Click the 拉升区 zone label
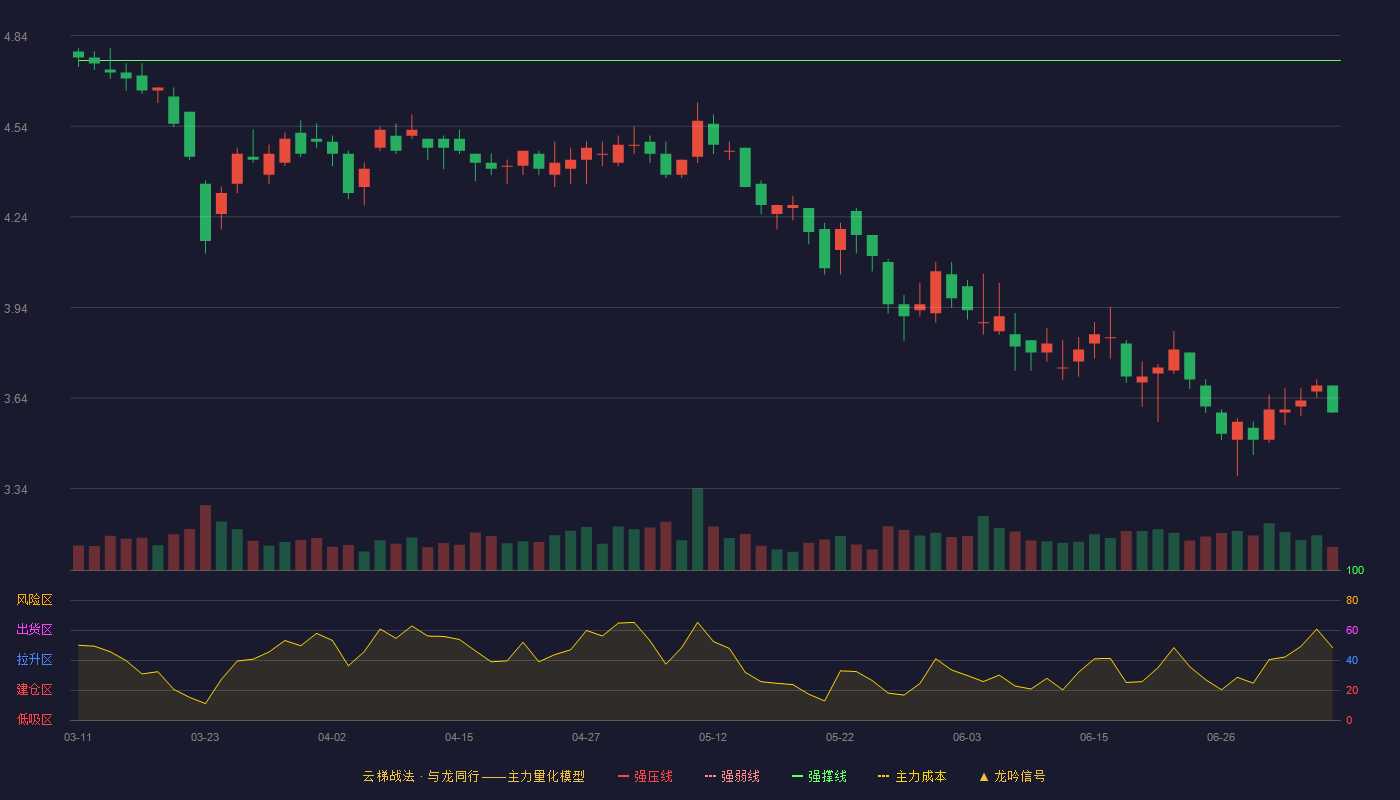This screenshot has height=800, width=1400. click(x=34, y=660)
